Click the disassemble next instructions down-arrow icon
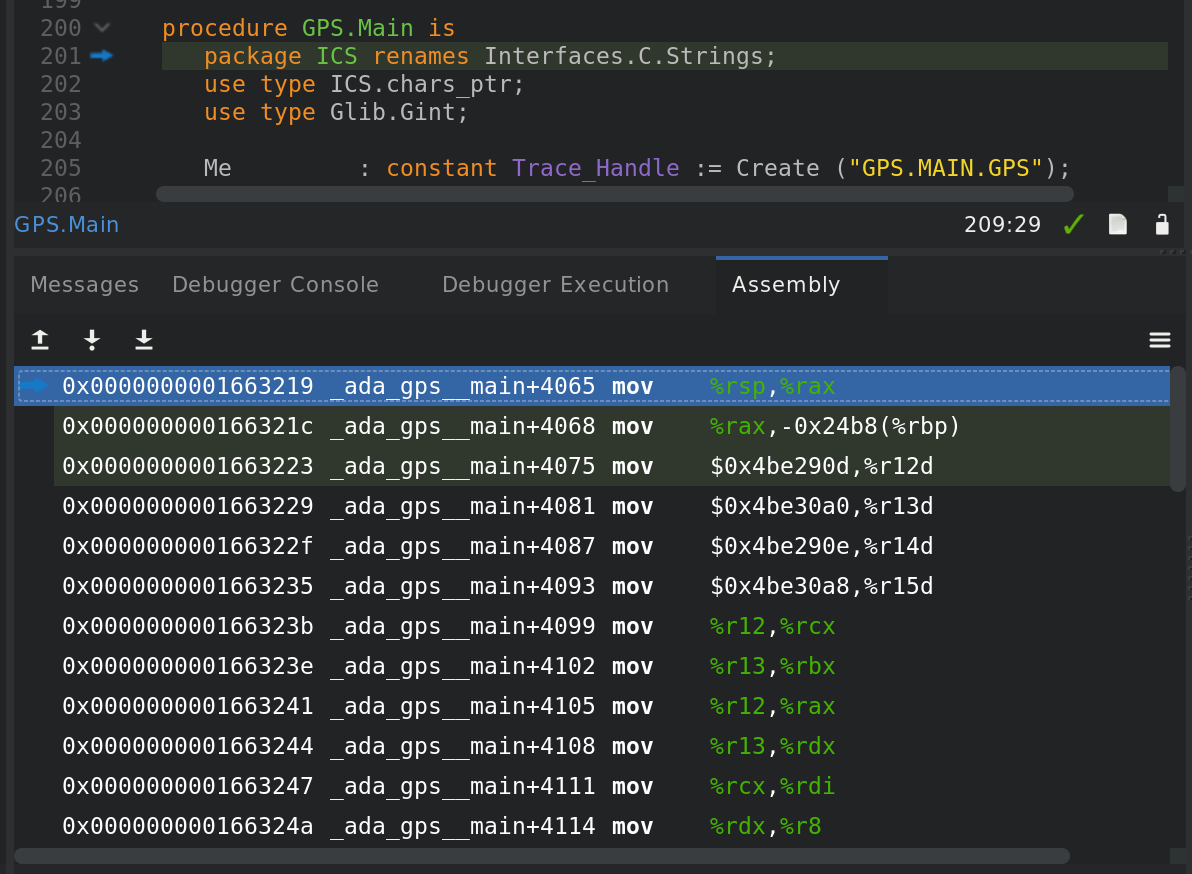Image resolution: width=1192 pixels, height=874 pixels. (x=144, y=340)
